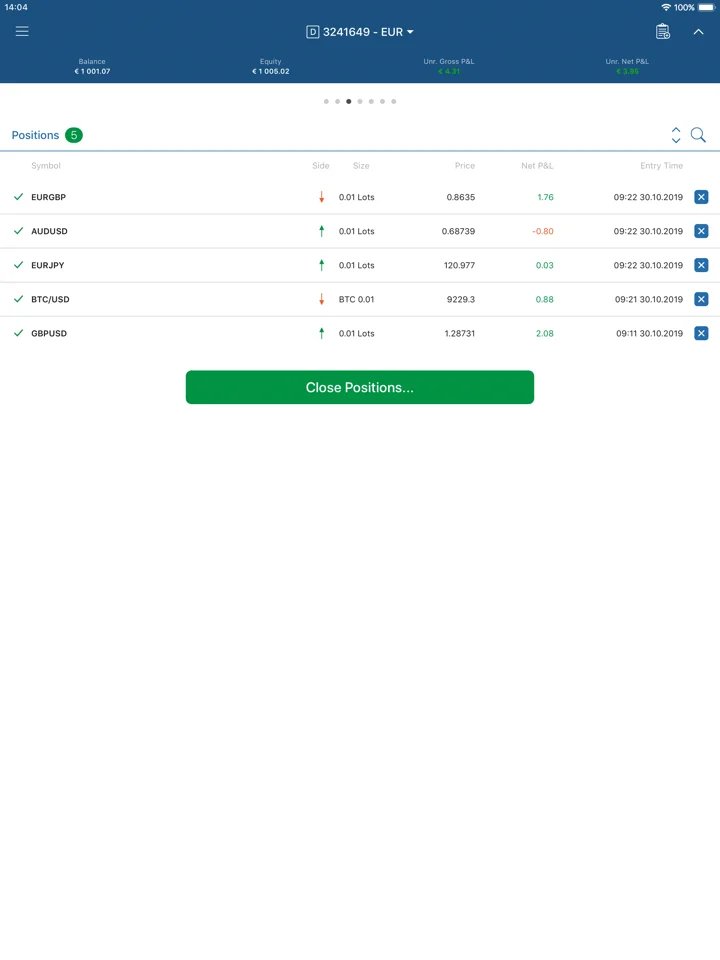Collapse the account summary header chevron

pyautogui.click(x=698, y=32)
